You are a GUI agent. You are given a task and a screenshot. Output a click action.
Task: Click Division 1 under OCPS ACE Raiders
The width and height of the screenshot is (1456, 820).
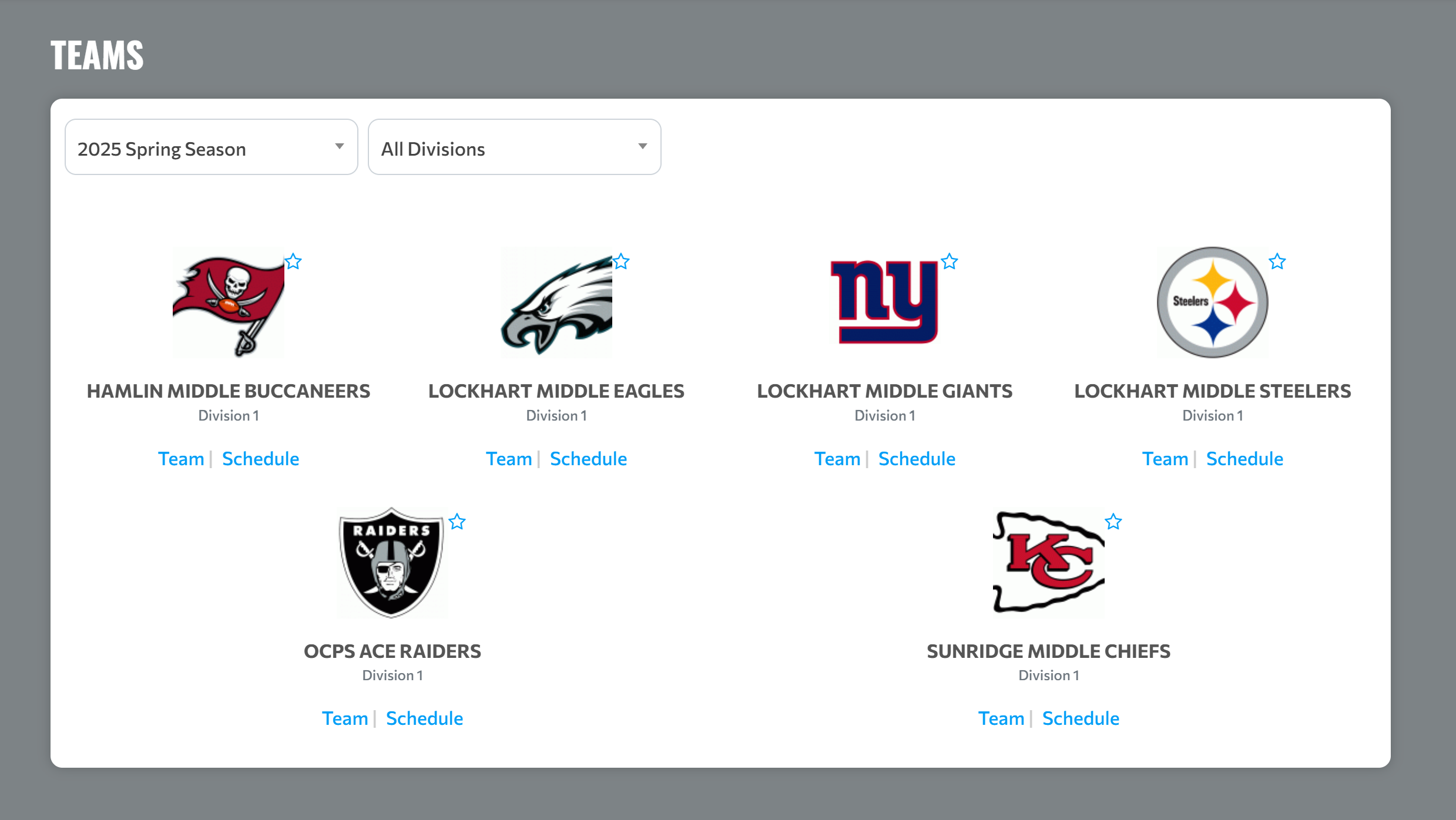pos(392,676)
